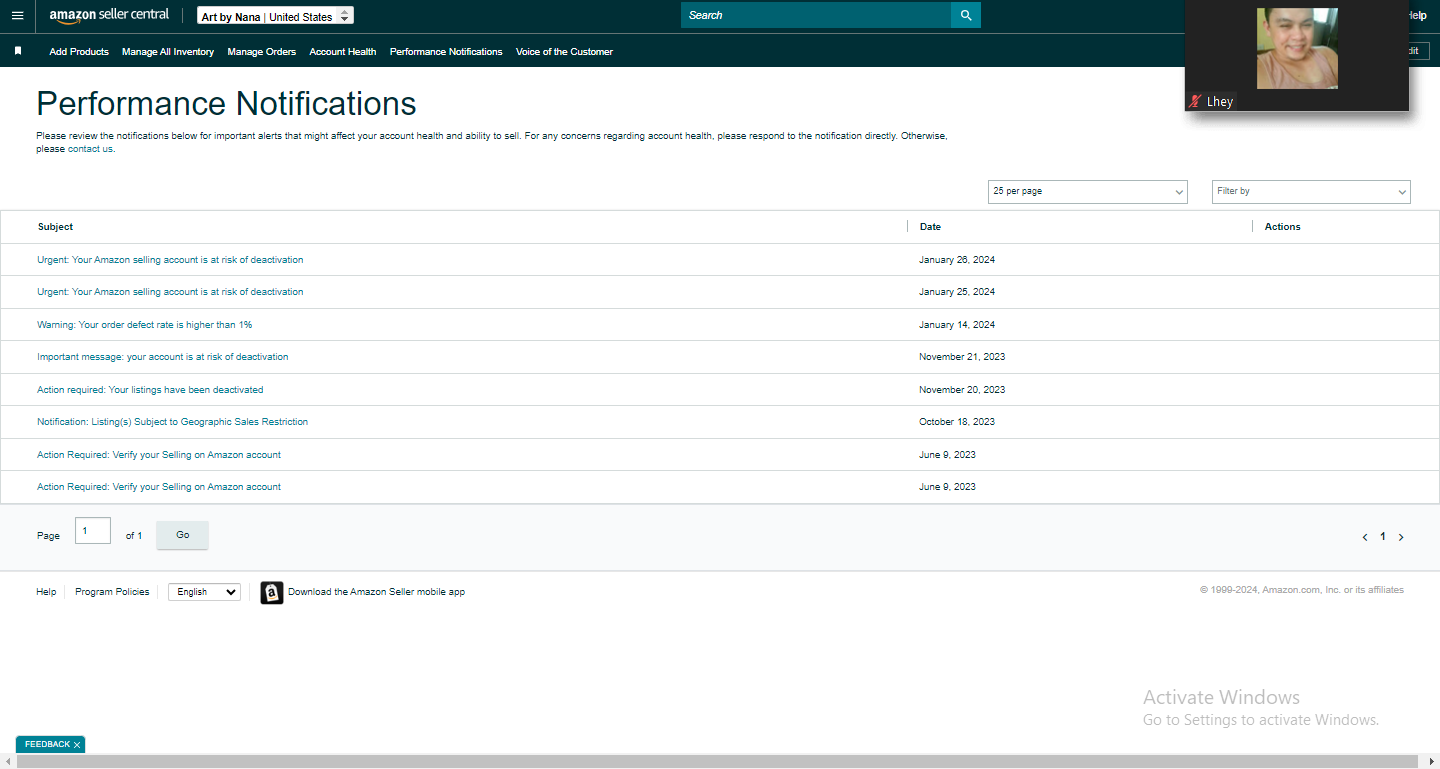Open the Urgent notification dated January 26, 2024
Viewport: 1440px width, 769px height.
pos(170,260)
